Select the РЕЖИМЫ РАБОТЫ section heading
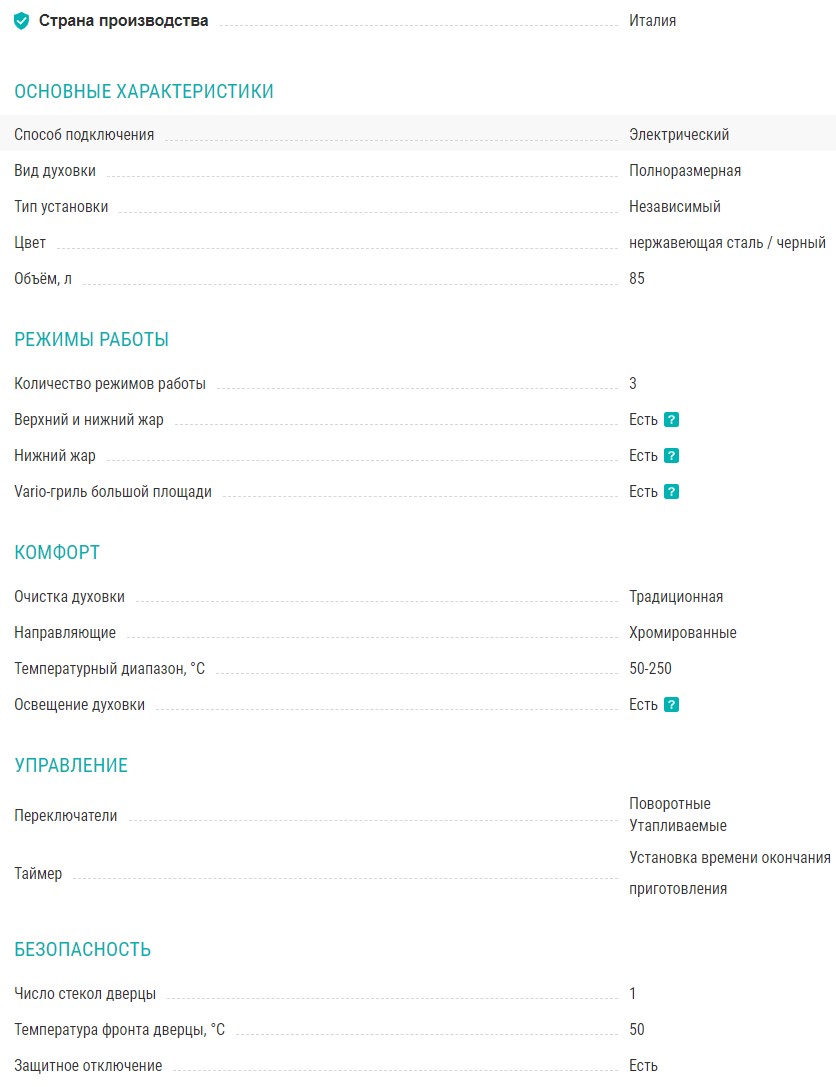The image size is (836, 1087). pos(92,340)
